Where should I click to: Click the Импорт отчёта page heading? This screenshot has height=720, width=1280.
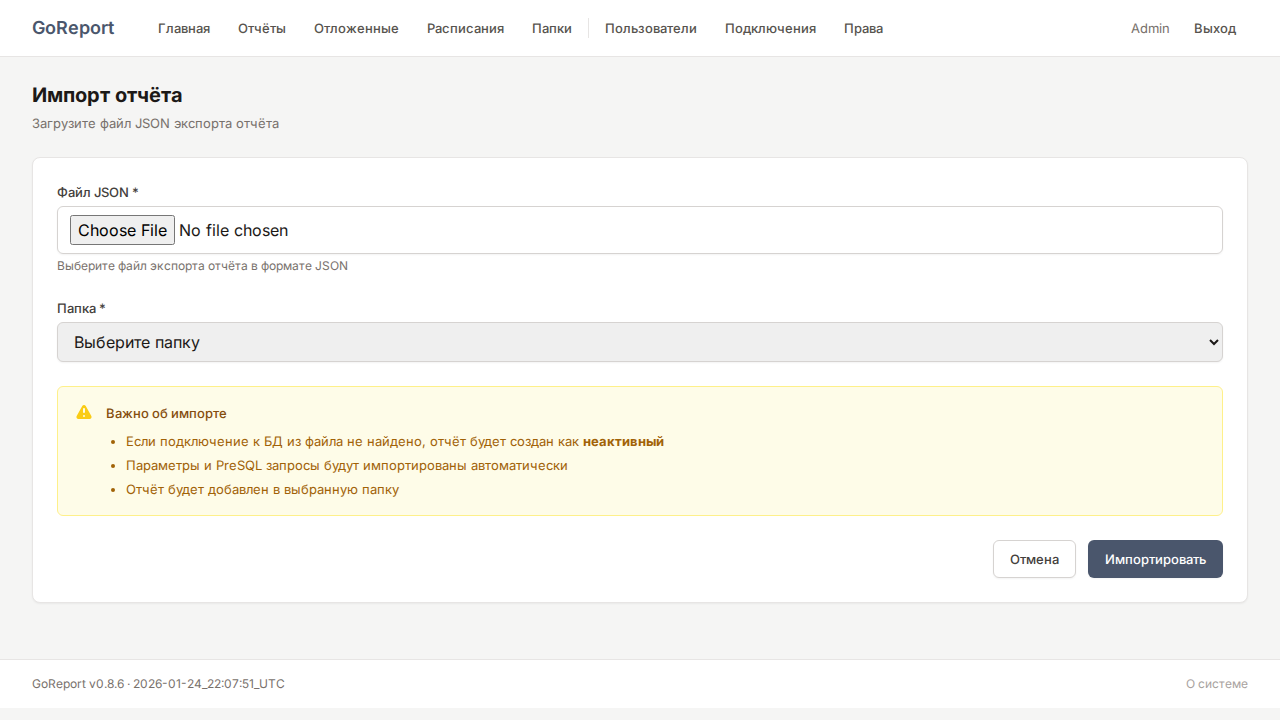[107, 95]
